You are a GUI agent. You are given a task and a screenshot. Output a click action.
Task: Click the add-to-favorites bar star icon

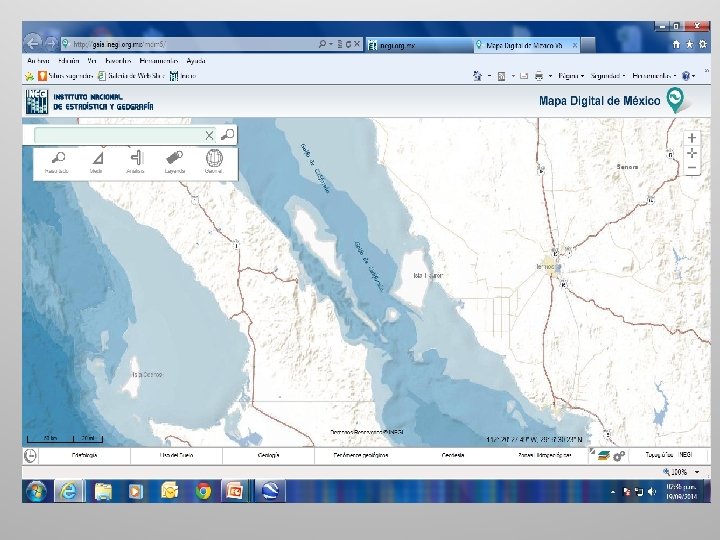click(x=29, y=76)
